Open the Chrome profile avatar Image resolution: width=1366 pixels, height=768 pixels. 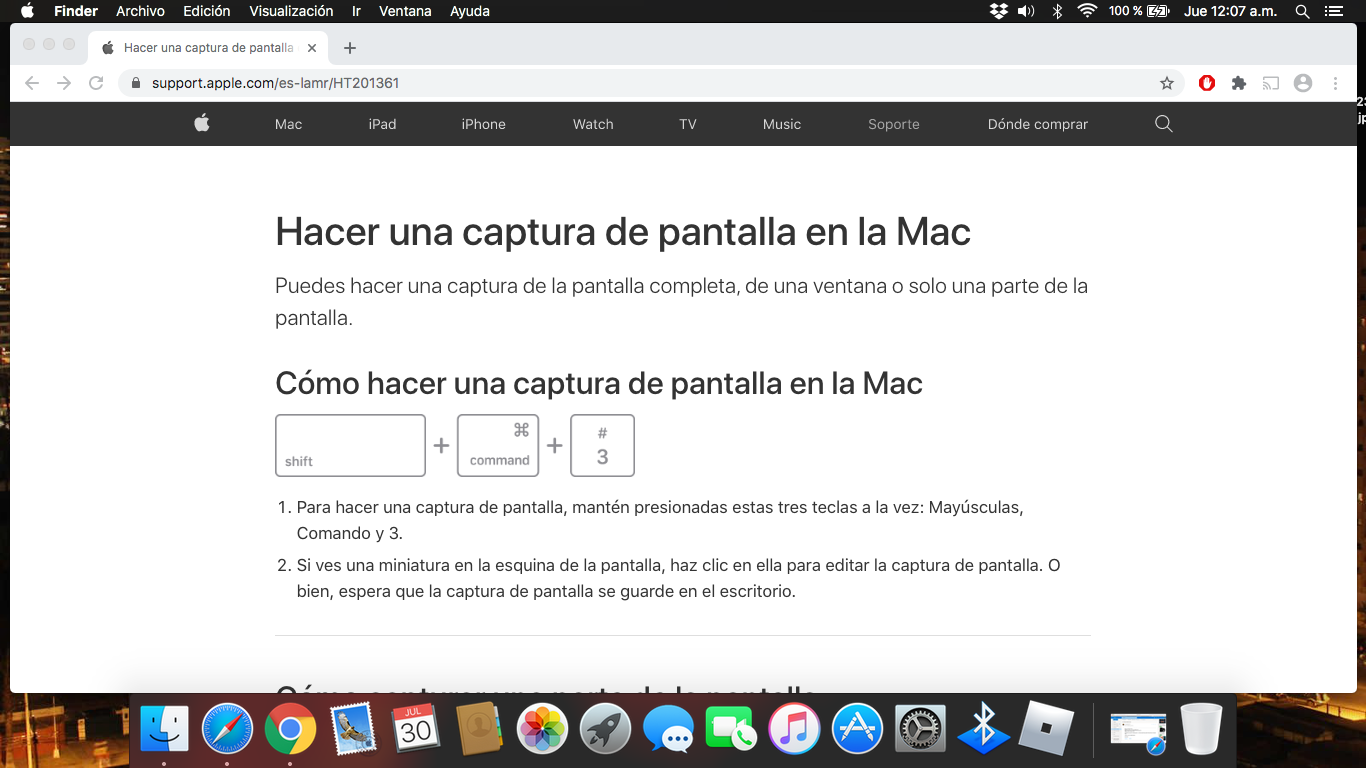pyautogui.click(x=1303, y=83)
